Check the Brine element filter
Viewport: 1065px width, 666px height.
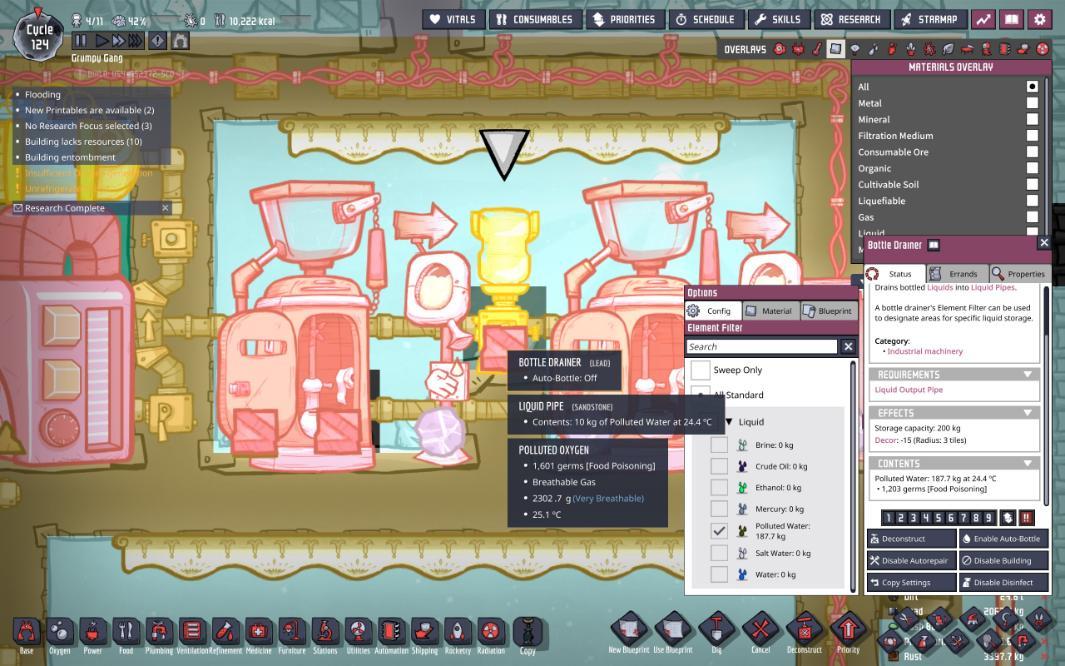(x=719, y=445)
